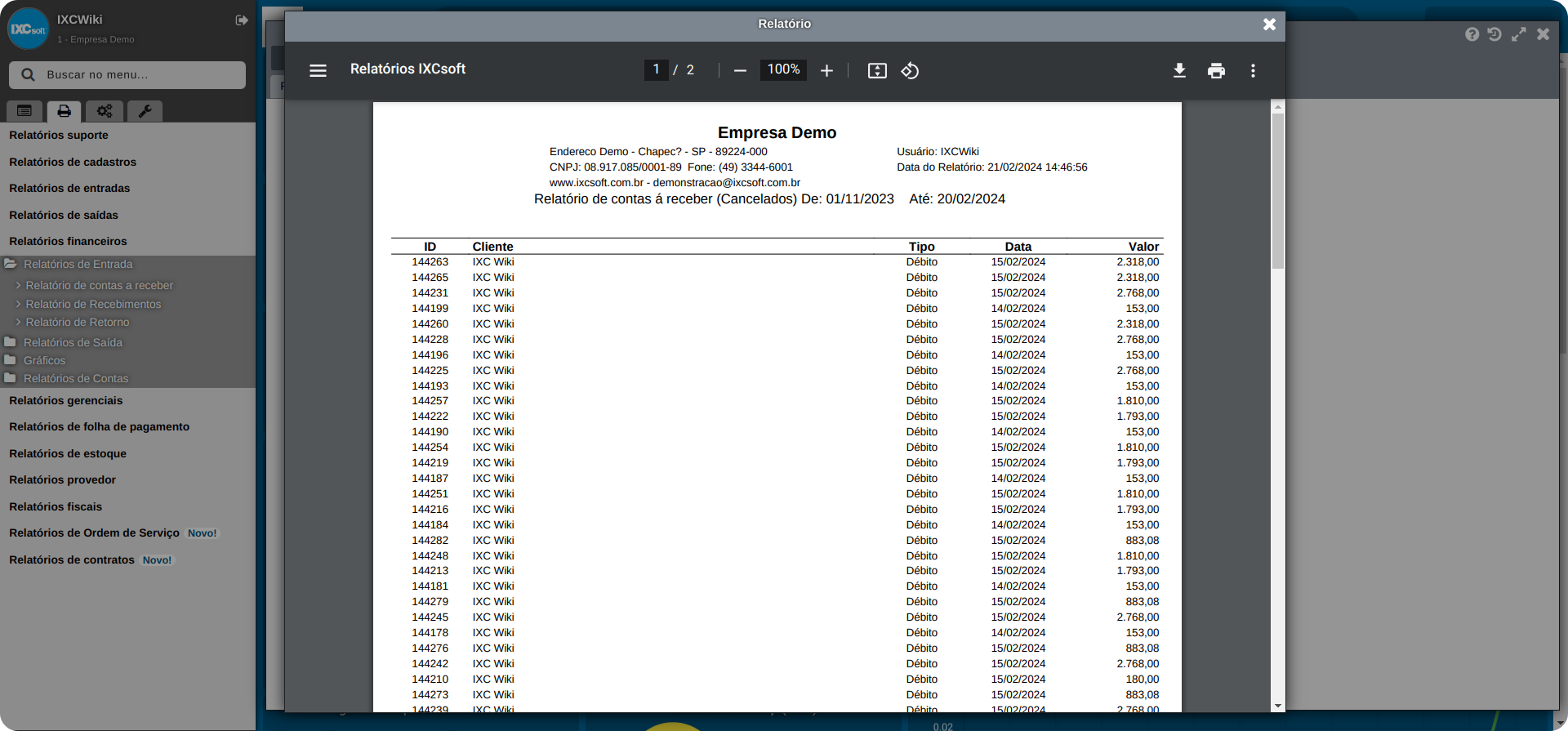Click the PDF scrollbar down arrow

pos(1278,706)
